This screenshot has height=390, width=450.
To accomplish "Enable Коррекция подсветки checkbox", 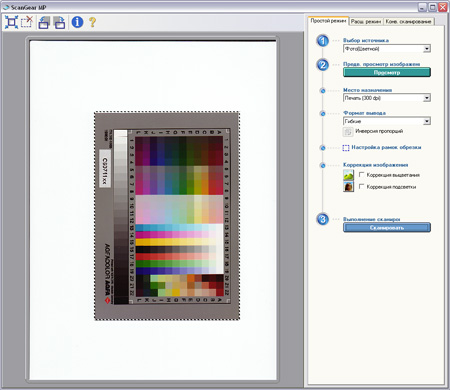I will point(362,187).
